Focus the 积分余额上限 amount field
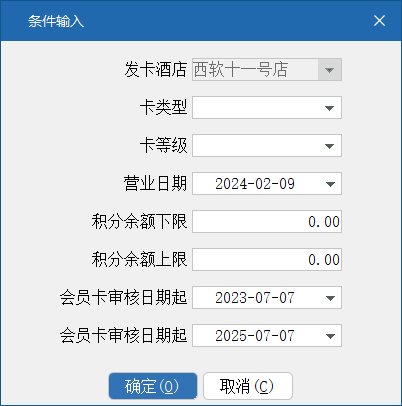 click(x=267, y=260)
